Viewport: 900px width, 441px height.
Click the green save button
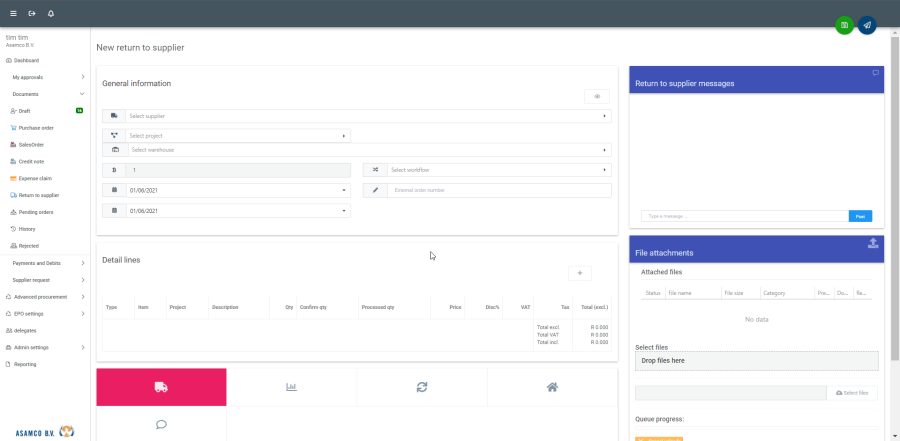[x=845, y=25]
